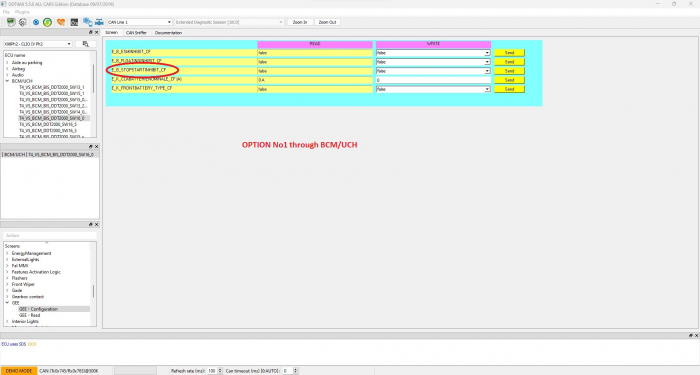Click the gear scan toolbar icon
Viewport: 700px width, 375px height.
(23, 22)
